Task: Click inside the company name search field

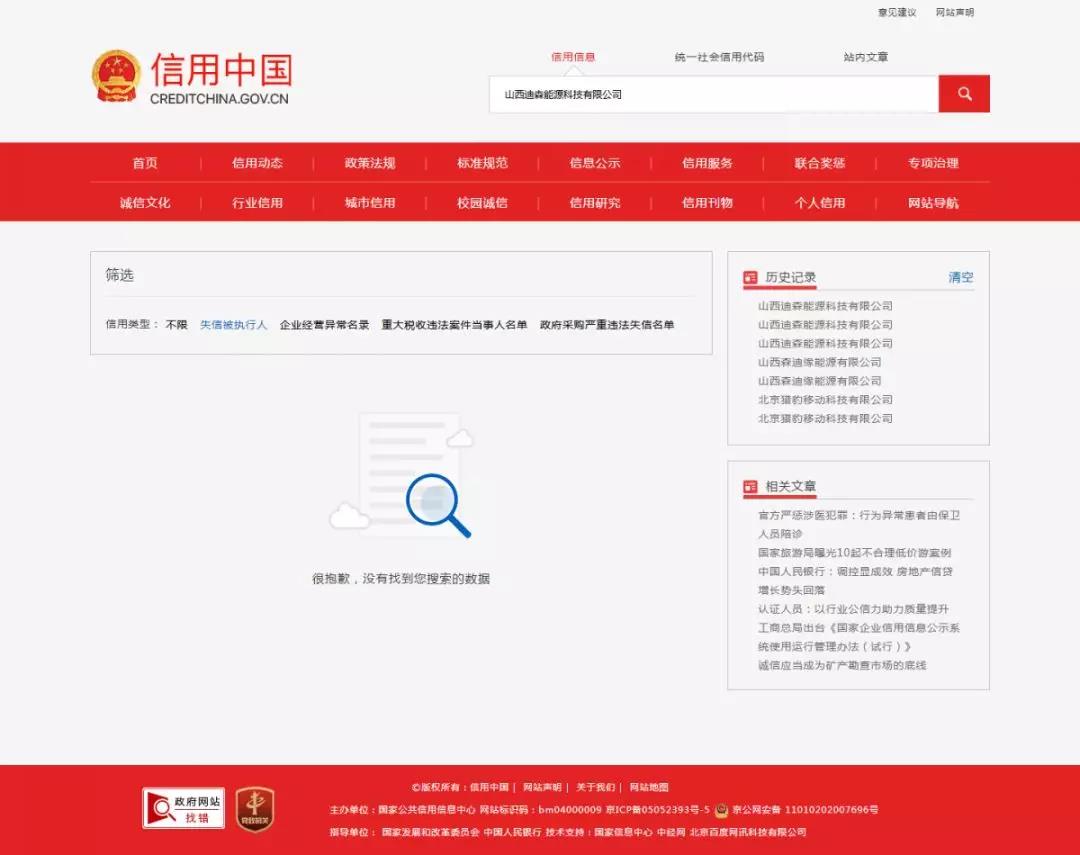Action: coord(700,93)
